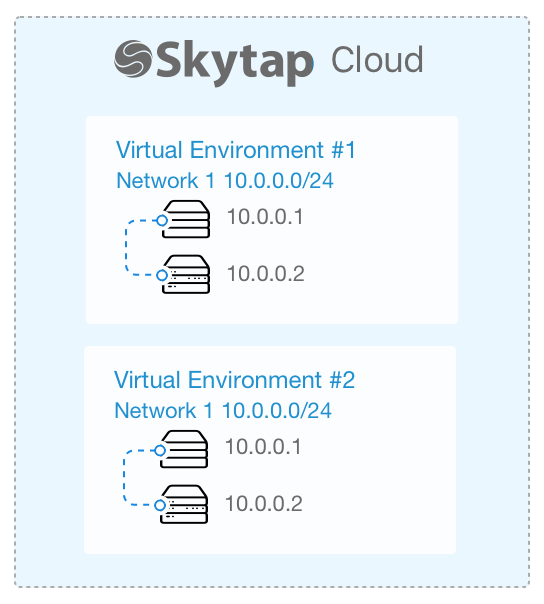Image resolution: width=544 pixels, height=604 pixels.
Task: Click Network 1 10.0.0.0/24 in Environment #1
Action: click(x=225, y=180)
